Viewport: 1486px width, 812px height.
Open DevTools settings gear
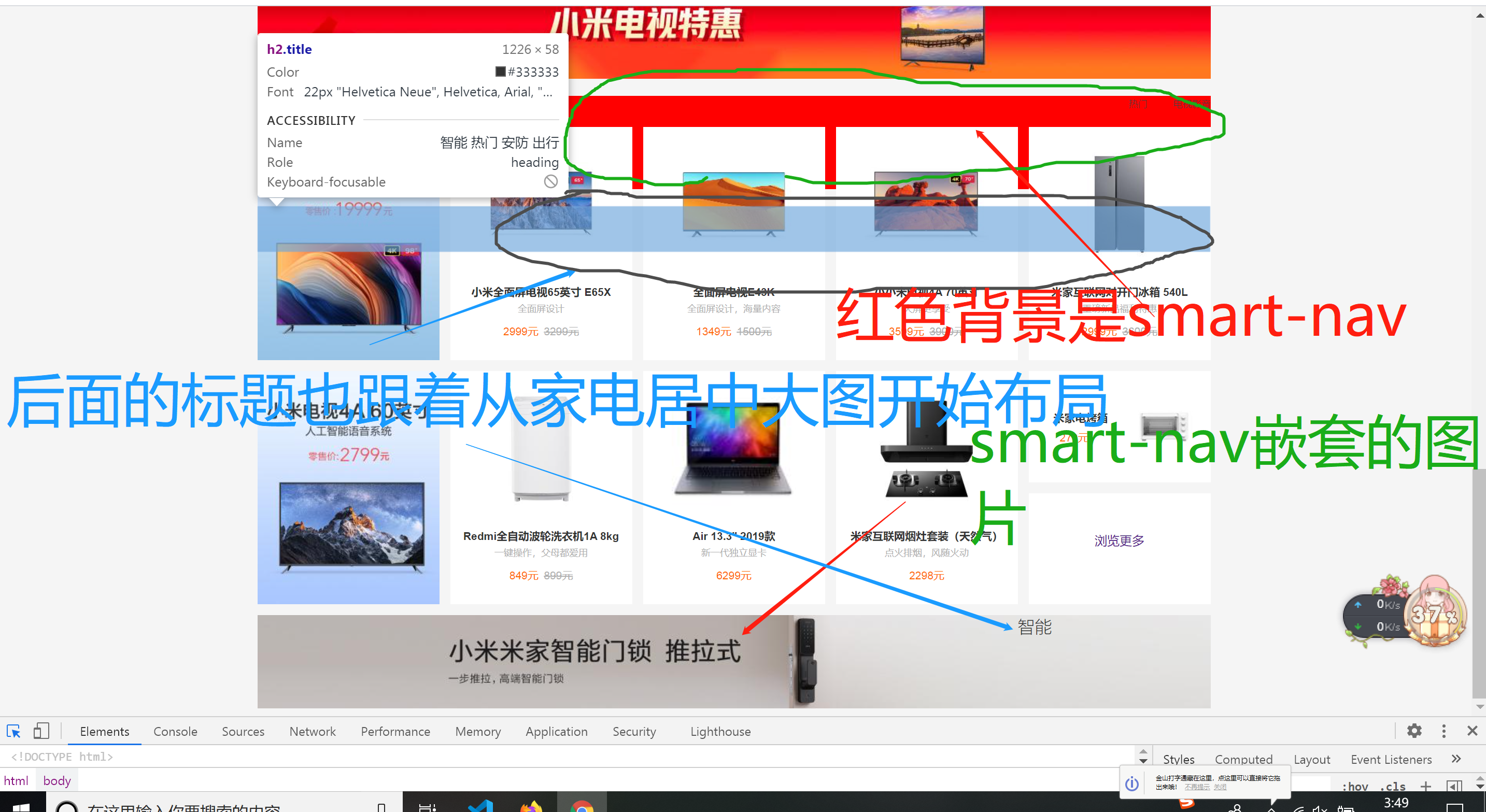pyautogui.click(x=1414, y=731)
